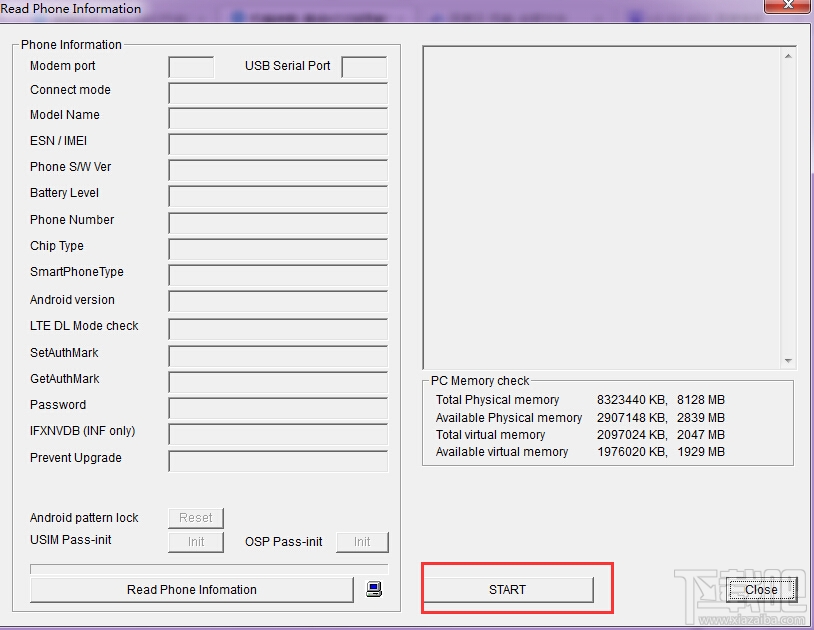This screenshot has width=814, height=630.
Task: Click the Battery Level field
Action: [278, 196]
